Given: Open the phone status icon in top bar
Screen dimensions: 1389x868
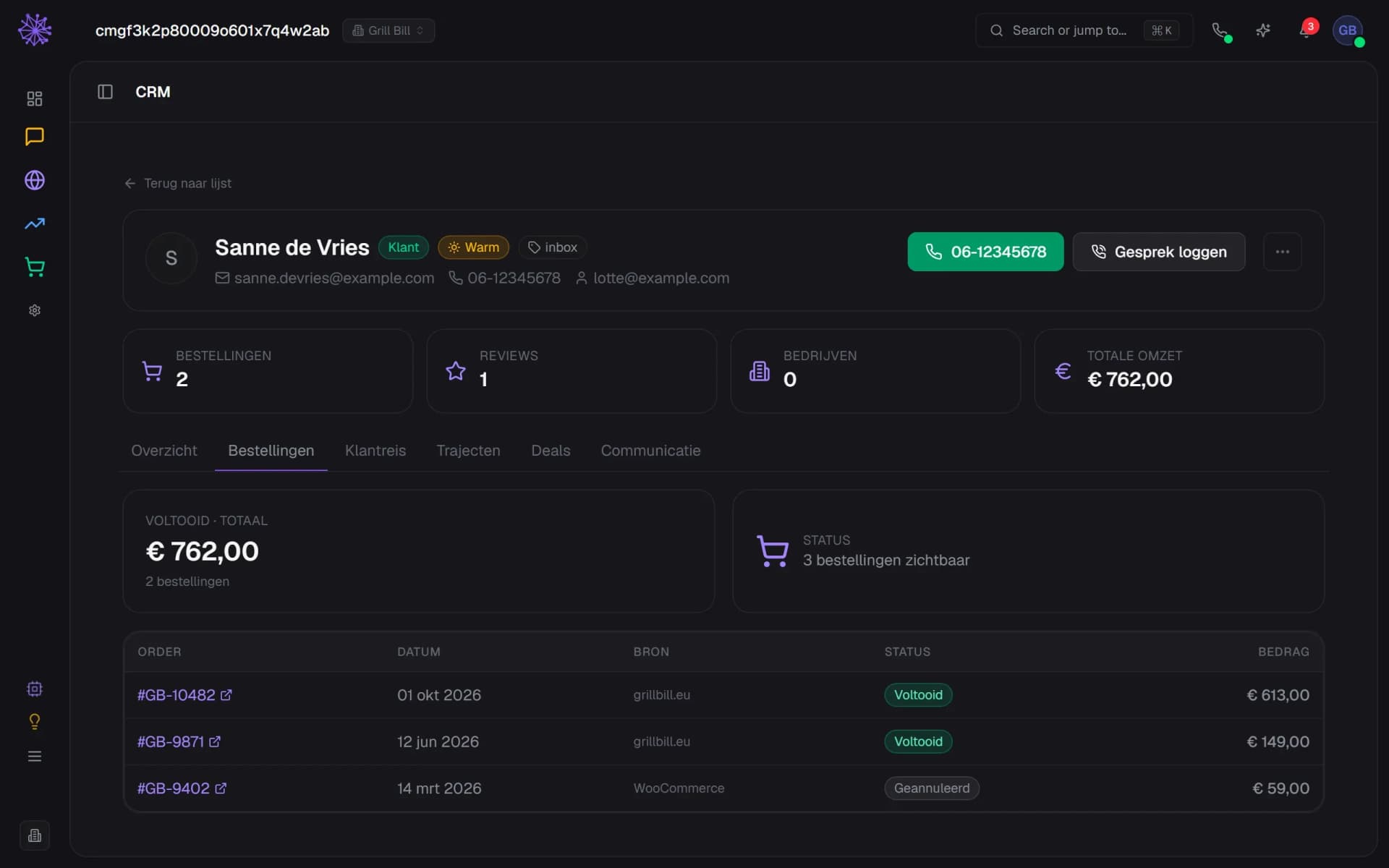Looking at the screenshot, I should coord(1220,30).
